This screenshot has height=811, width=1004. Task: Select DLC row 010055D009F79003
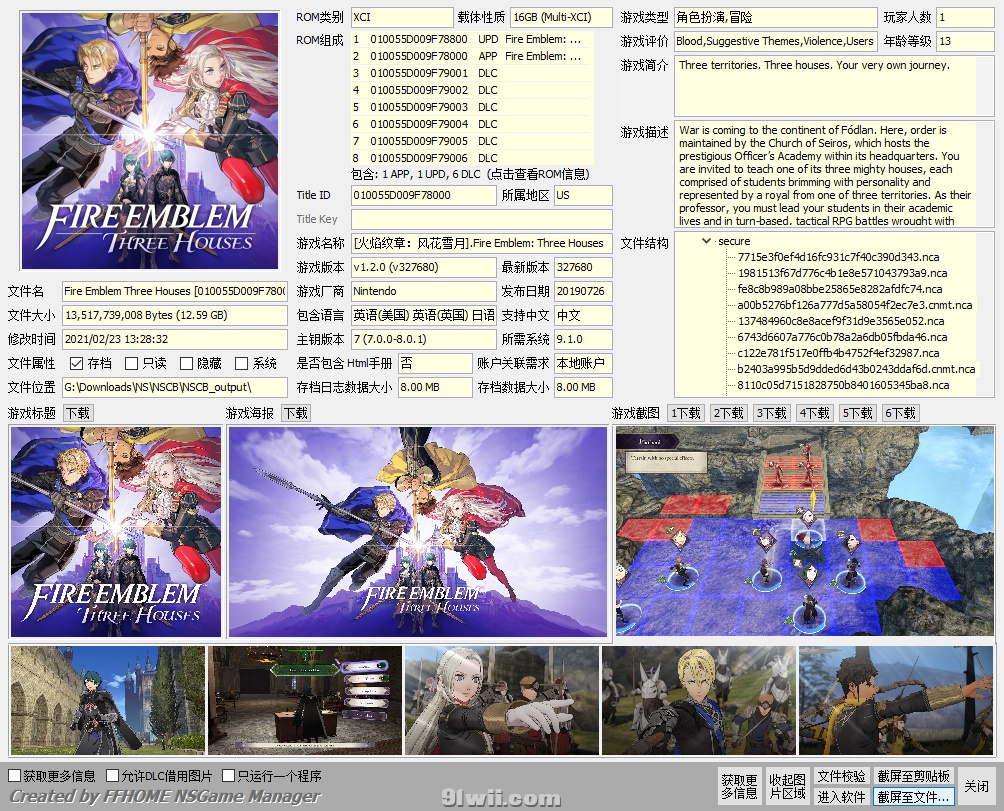click(472, 107)
